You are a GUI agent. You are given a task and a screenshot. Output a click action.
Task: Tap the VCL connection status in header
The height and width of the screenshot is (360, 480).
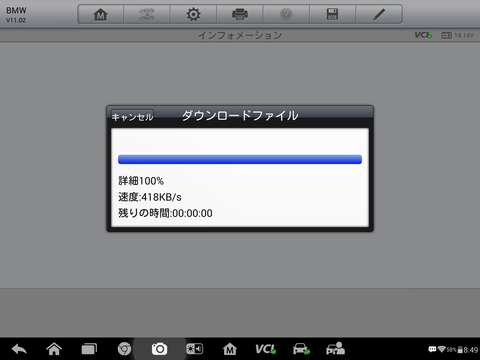[423, 35]
